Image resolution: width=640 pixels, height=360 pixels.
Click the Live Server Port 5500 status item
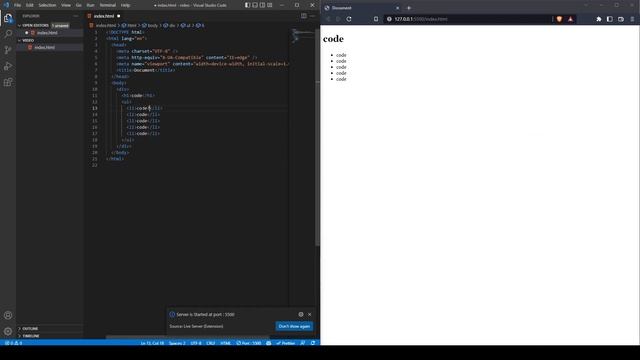point(249,343)
